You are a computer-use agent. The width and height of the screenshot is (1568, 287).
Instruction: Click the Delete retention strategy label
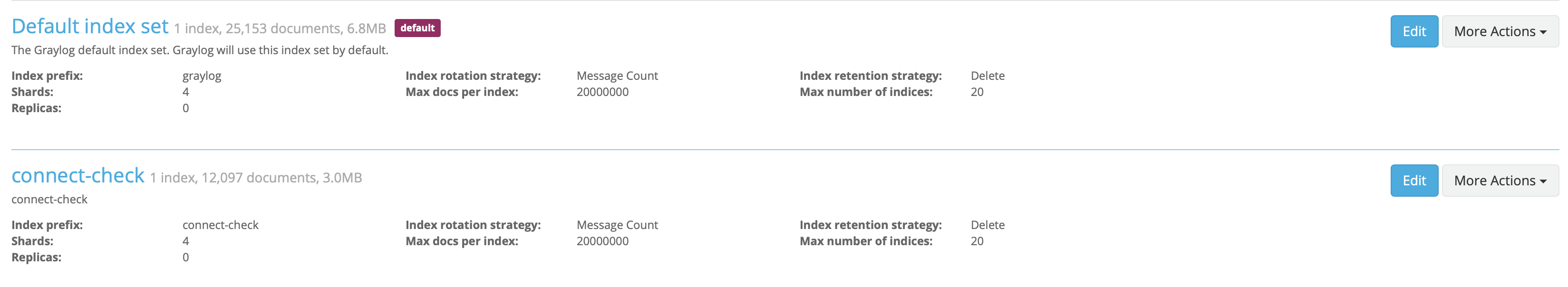987,76
